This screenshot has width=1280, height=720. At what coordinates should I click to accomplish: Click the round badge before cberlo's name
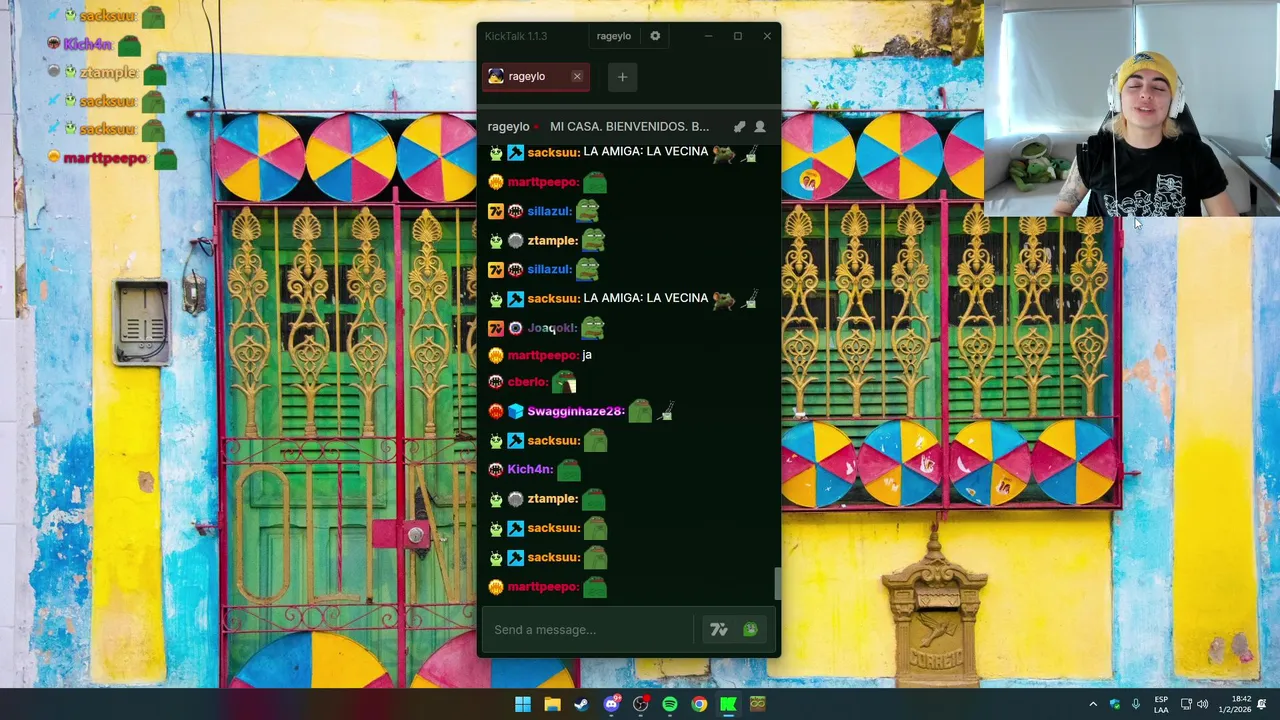click(495, 382)
